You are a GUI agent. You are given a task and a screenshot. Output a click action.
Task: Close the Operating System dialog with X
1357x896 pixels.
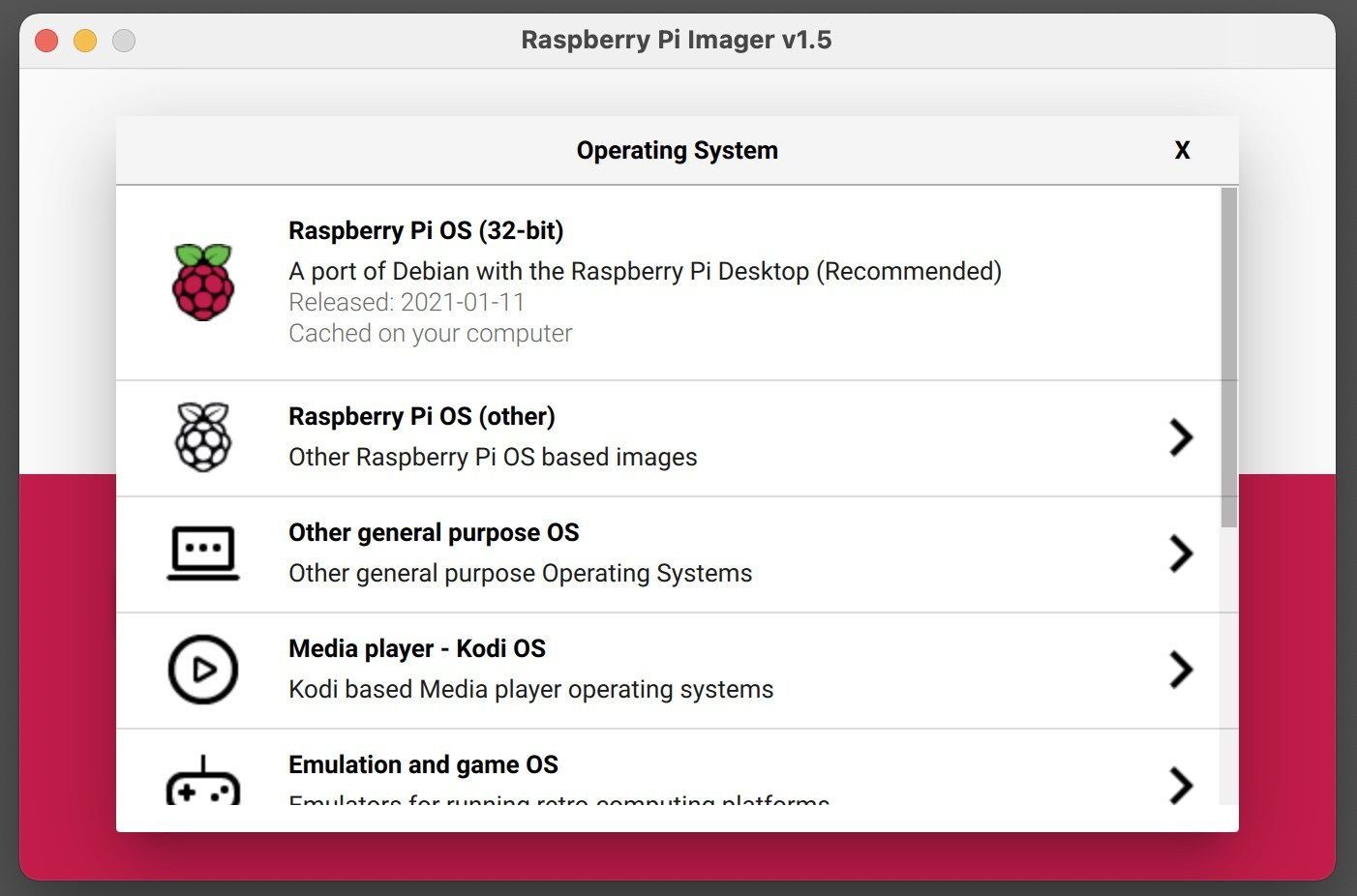(1182, 150)
